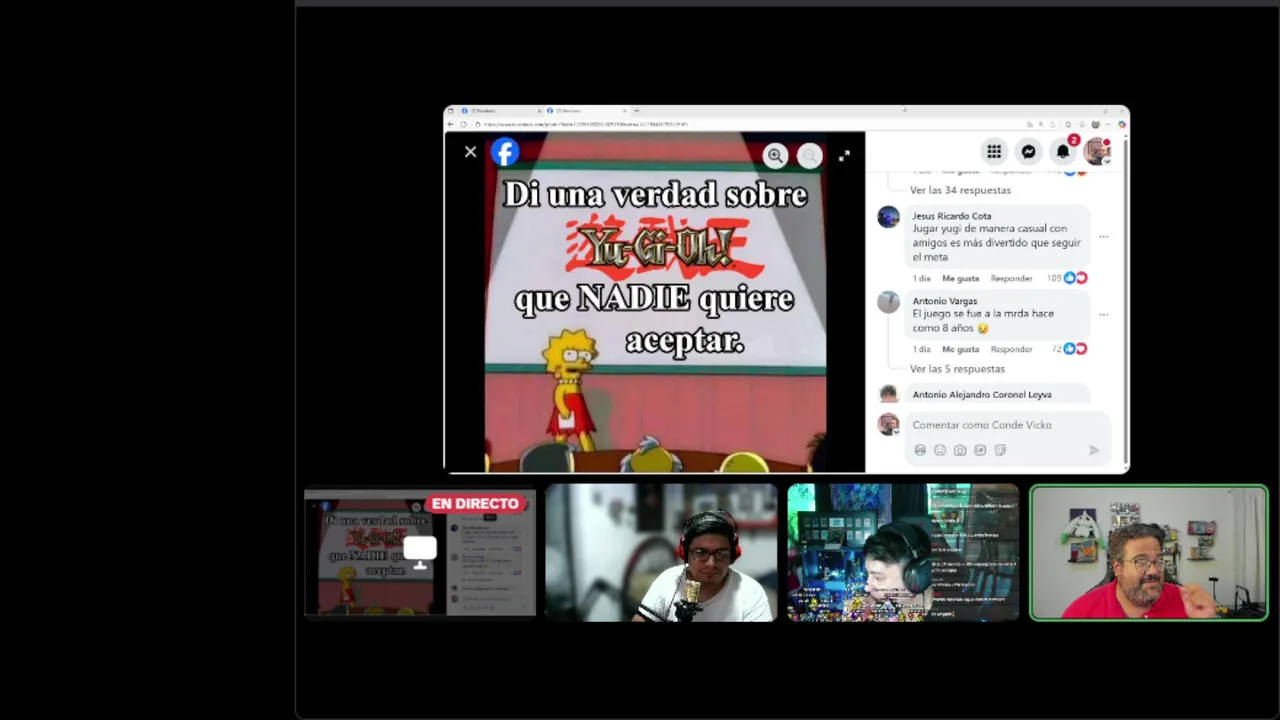Viewport: 1280px width, 720px height.
Task: Insert an avatar sticker in the comment
Action: click(920, 450)
